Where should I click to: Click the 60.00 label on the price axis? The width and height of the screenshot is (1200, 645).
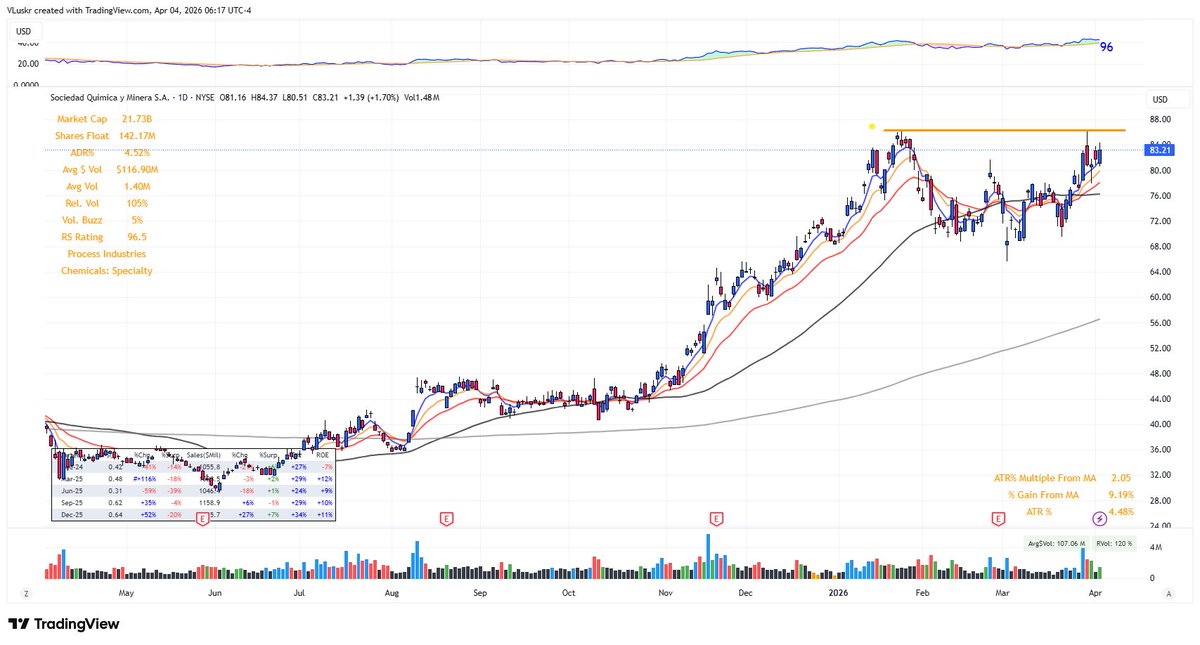(x=1159, y=297)
